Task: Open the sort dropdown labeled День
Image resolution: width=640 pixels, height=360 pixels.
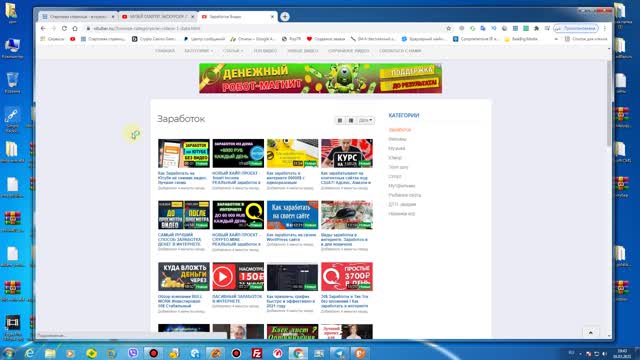Action: pos(365,120)
